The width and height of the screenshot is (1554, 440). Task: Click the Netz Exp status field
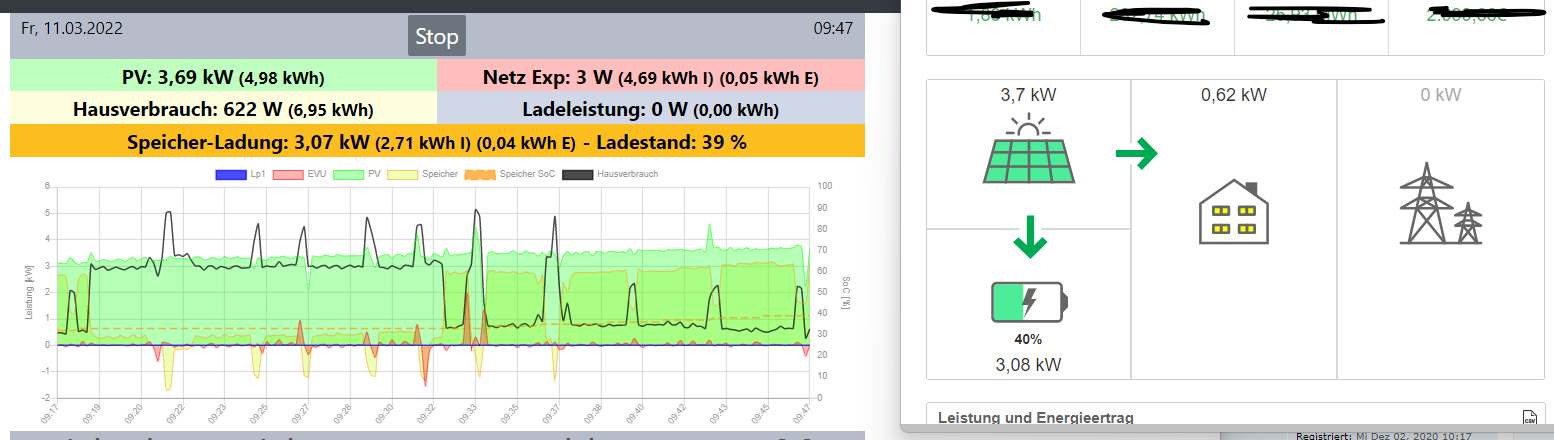point(651,77)
